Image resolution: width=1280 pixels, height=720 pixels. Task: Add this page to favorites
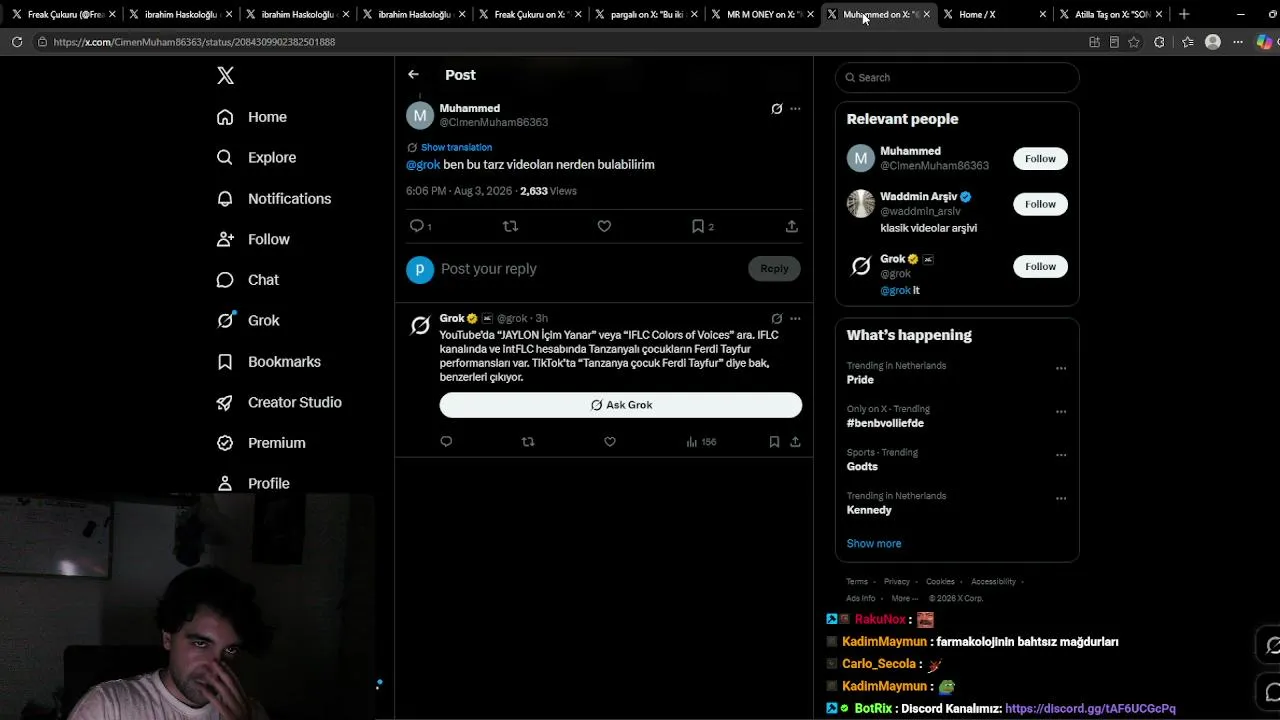1134,42
